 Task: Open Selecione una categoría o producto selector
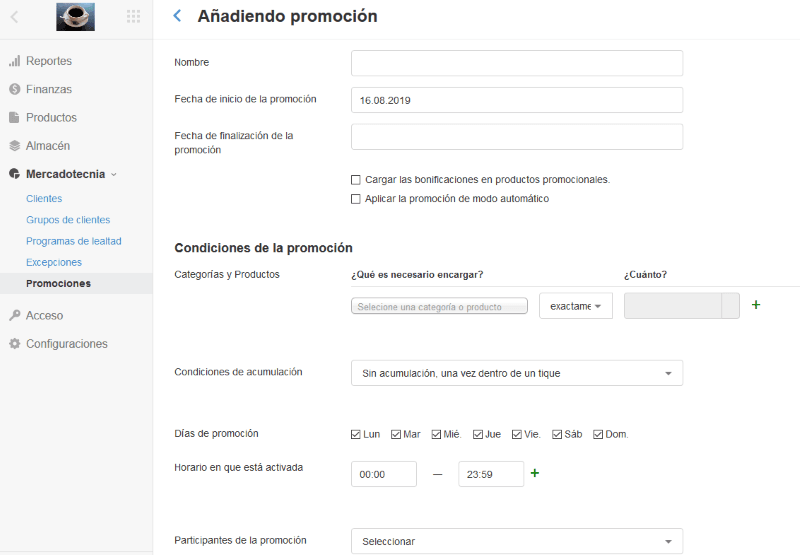[439, 306]
